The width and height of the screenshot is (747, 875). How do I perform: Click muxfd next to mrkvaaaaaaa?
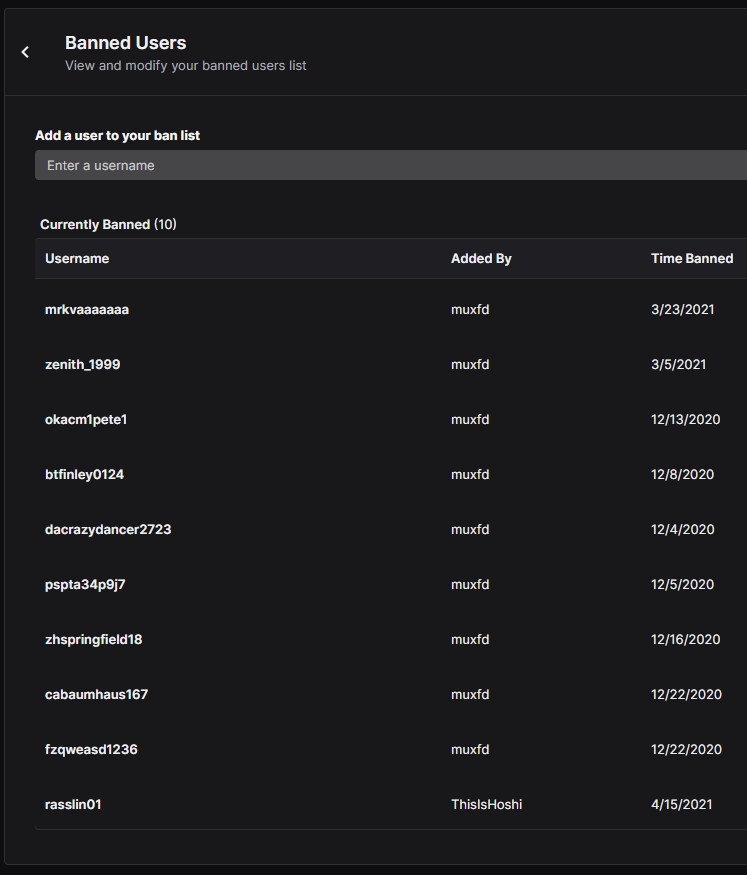[x=470, y=310]
